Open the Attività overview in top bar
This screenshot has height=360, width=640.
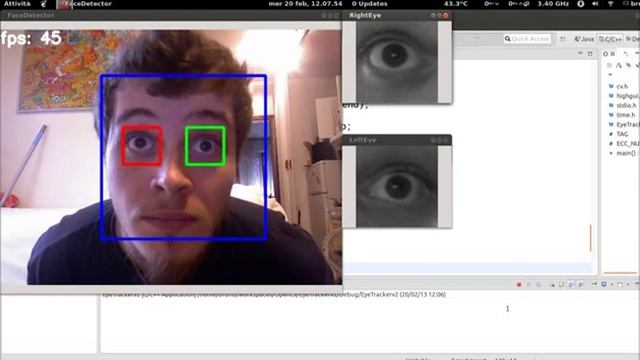(17, 4)
